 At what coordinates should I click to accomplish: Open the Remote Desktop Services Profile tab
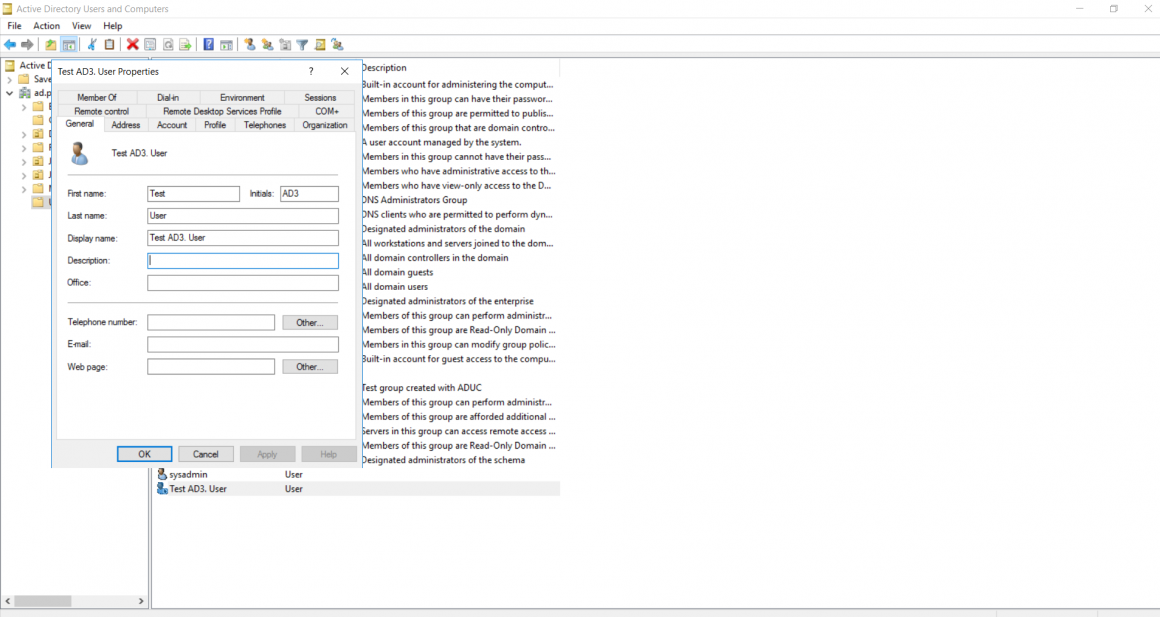click(x=222, y=111)
